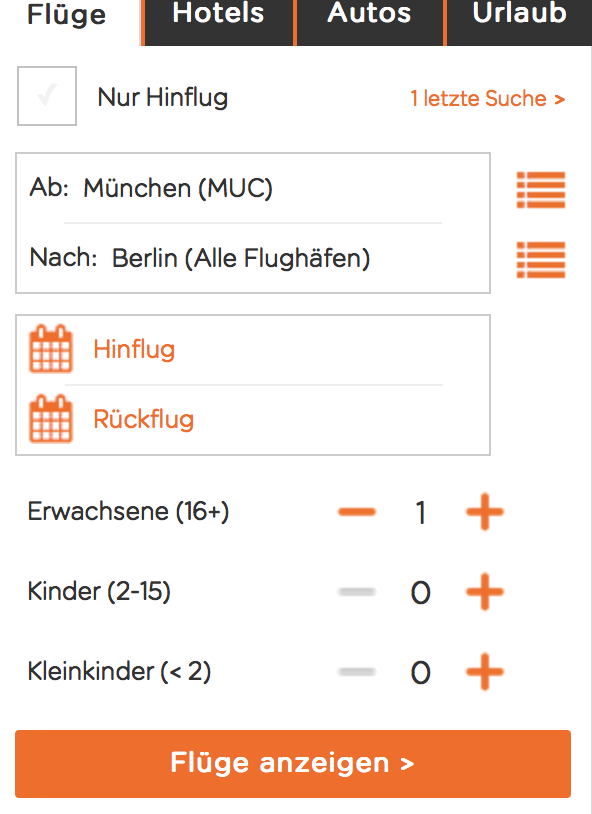Decrease Erwachsene count with minus
Screen dimensions: 592x814
tap(357, 512)
